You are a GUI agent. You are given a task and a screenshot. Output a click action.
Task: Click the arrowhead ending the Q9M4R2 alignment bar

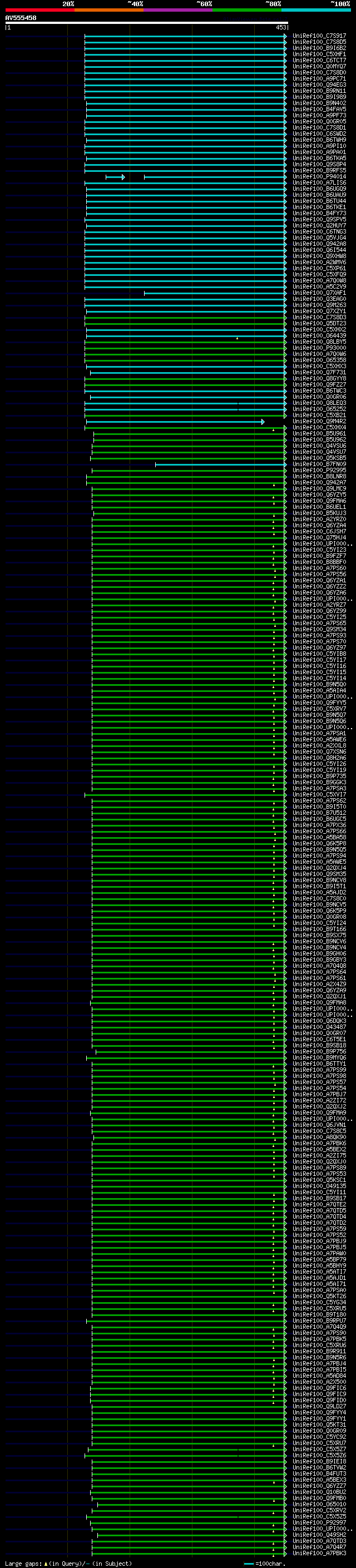point(263,422)
